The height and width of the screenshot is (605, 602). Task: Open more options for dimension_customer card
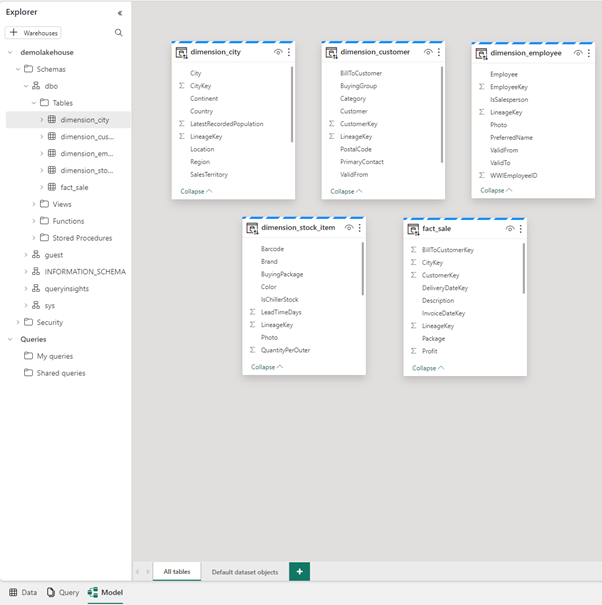tap(439, 52)
